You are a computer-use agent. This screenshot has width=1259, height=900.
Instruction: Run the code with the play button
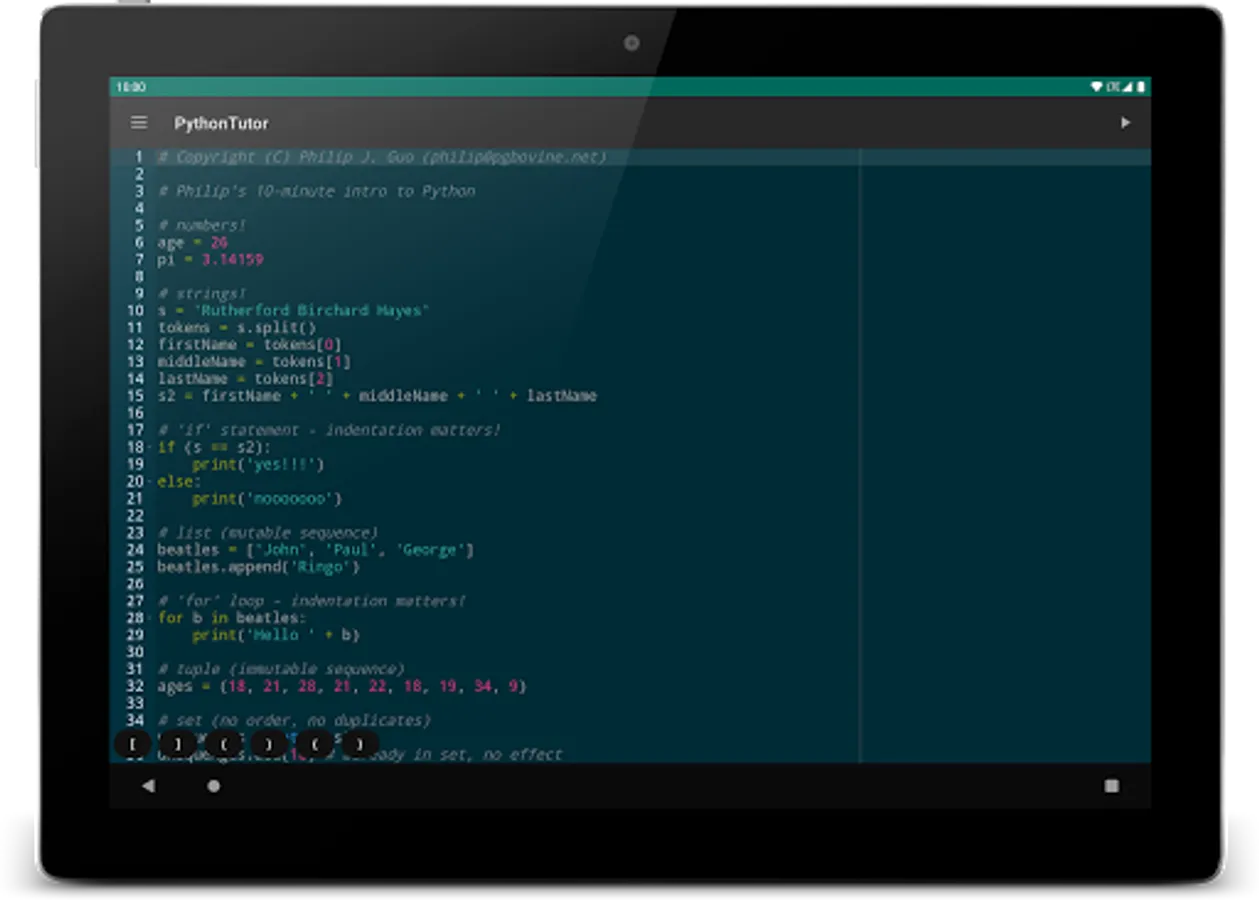point(1126,123)
